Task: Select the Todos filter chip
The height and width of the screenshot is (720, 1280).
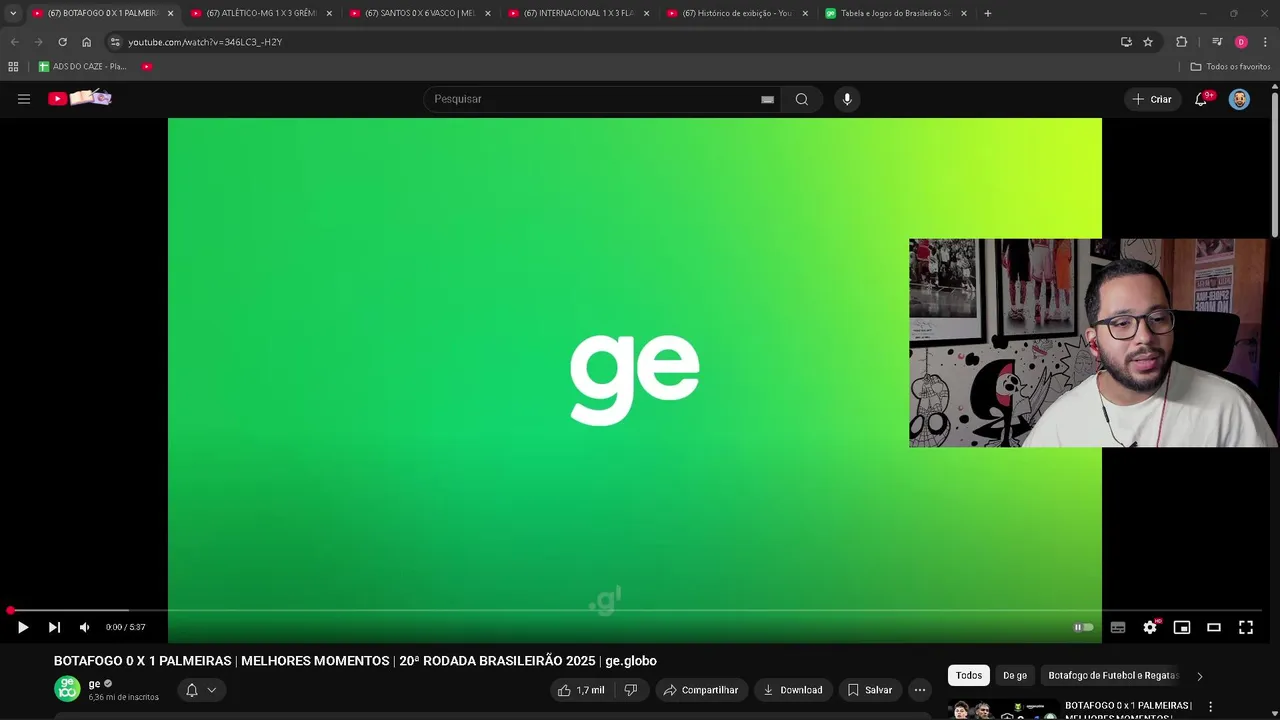Action: point(969,675)
